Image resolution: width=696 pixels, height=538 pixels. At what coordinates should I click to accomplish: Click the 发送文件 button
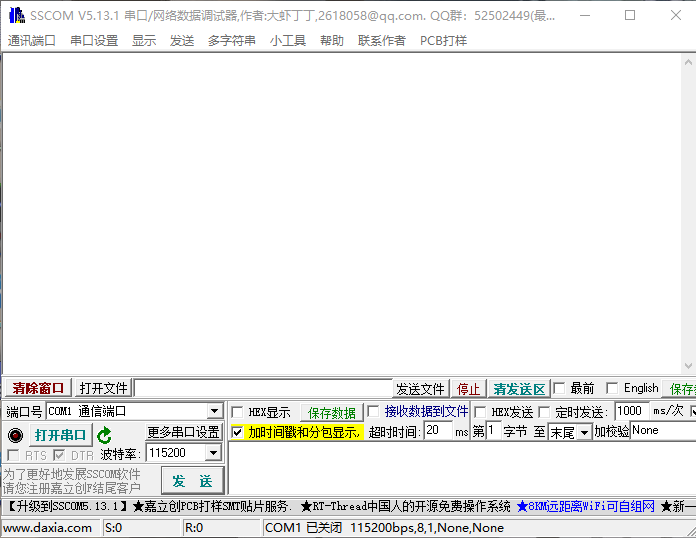420,389
